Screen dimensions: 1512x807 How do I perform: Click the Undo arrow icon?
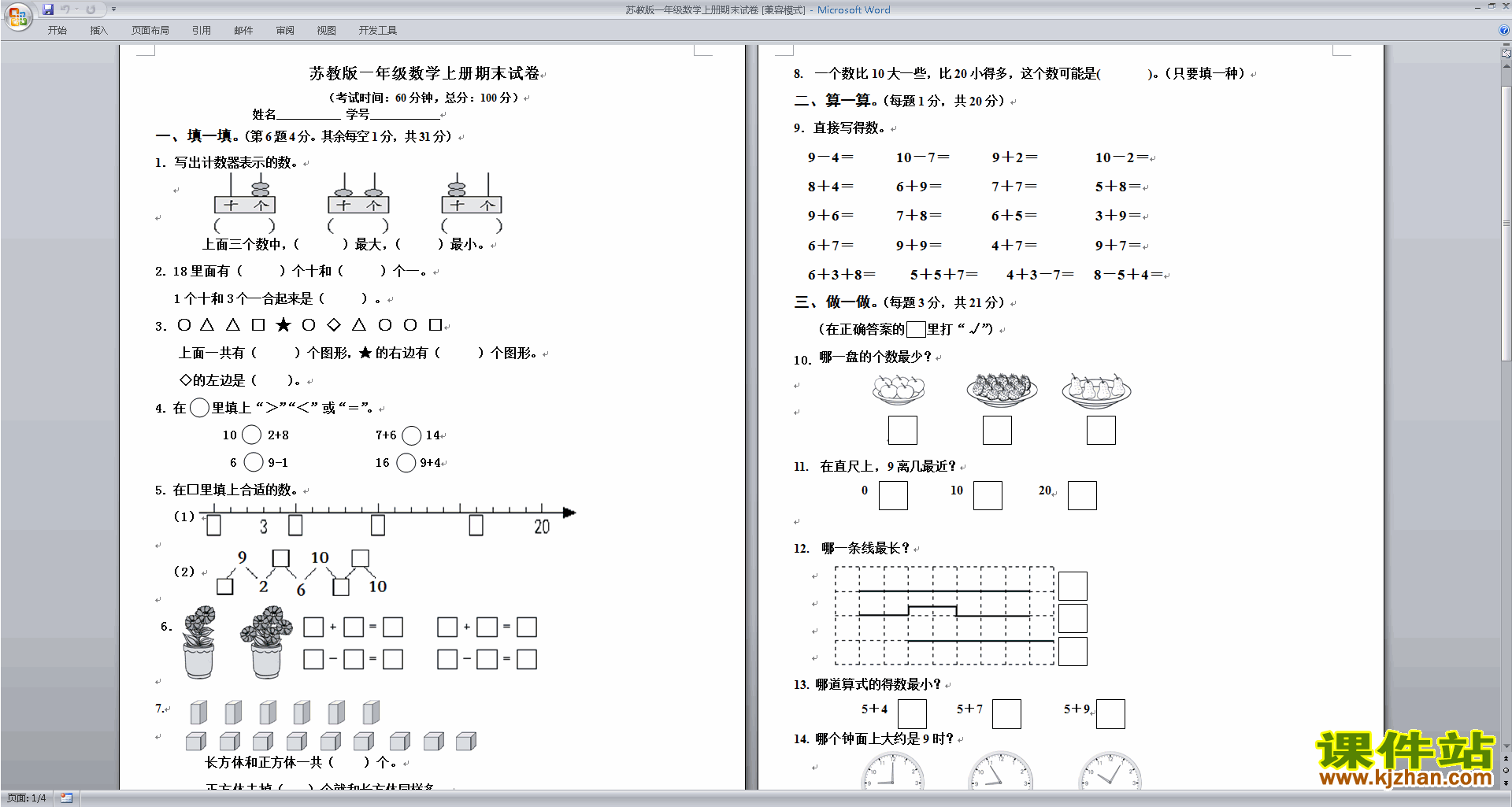point(65,9)
